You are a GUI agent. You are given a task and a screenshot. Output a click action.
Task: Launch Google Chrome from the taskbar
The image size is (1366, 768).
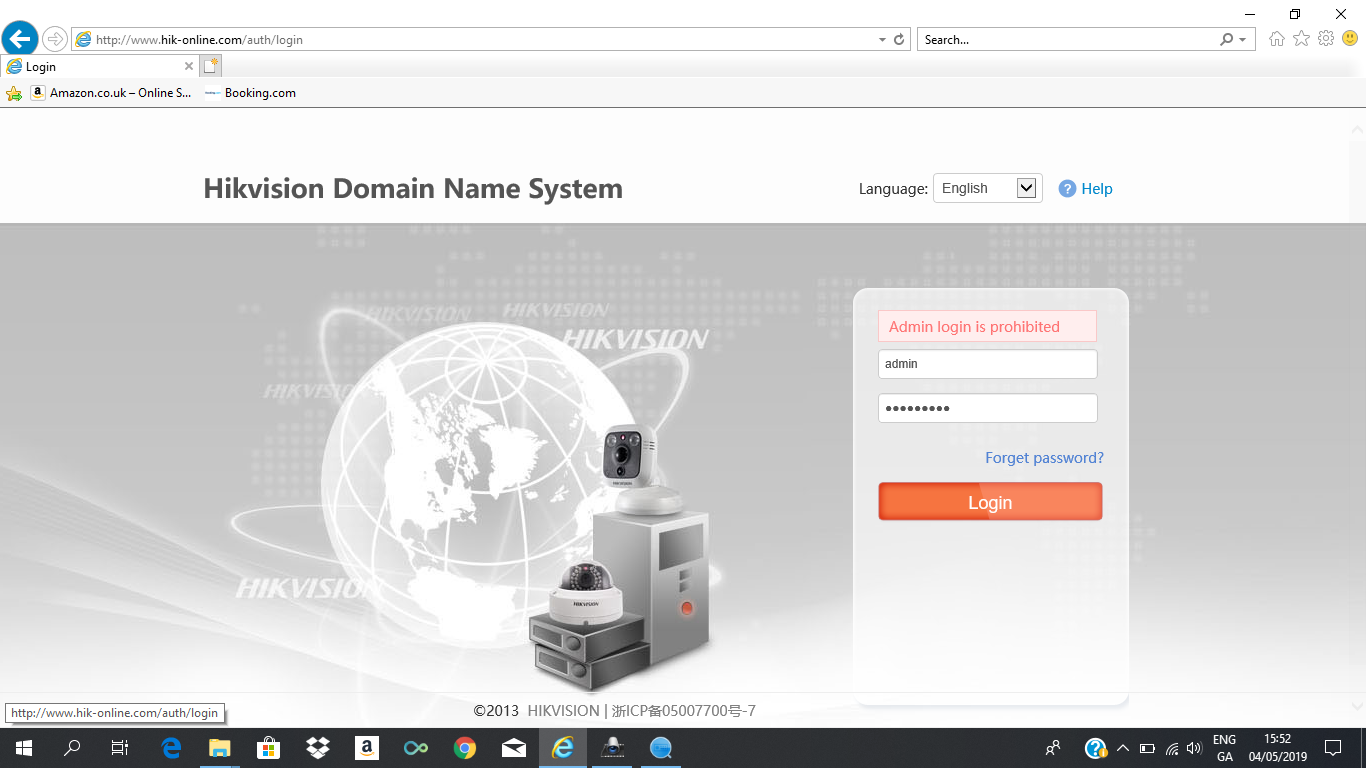(x=464, y=748)
